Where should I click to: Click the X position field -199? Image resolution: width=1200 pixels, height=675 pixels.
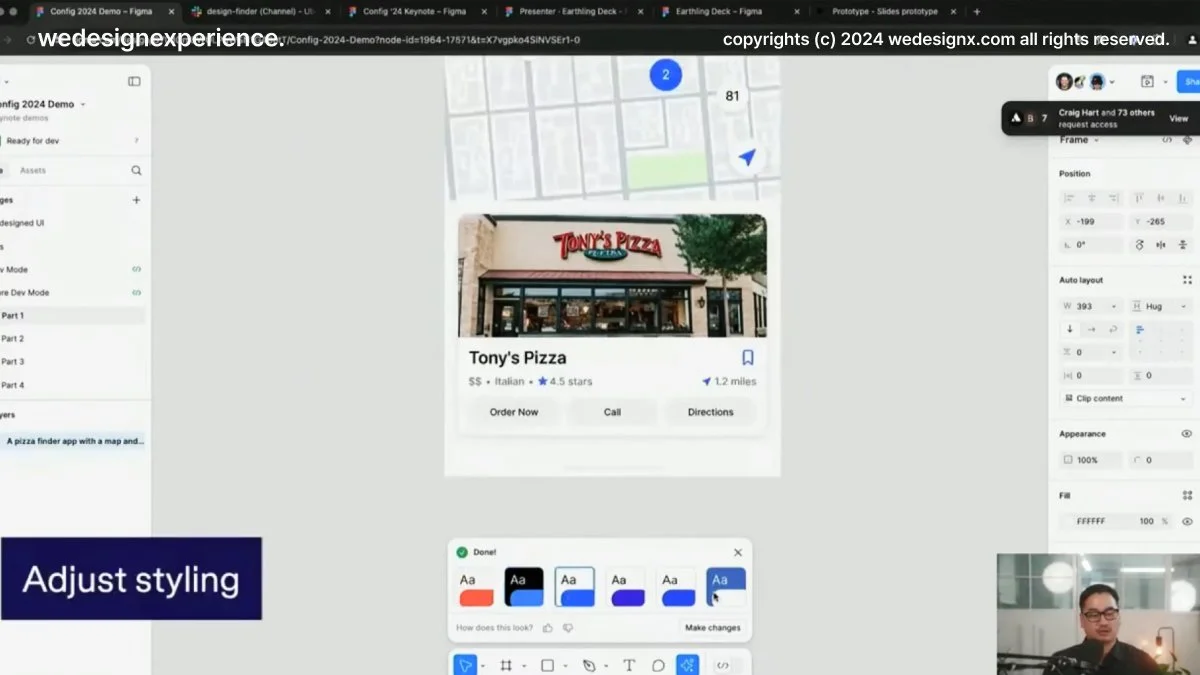[x=1092, y=221]
